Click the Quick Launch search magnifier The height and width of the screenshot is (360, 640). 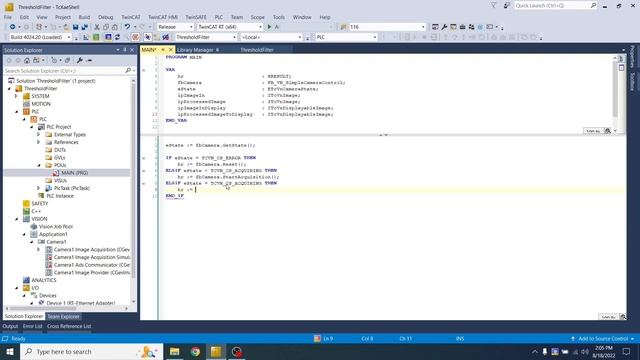[593, 5]
